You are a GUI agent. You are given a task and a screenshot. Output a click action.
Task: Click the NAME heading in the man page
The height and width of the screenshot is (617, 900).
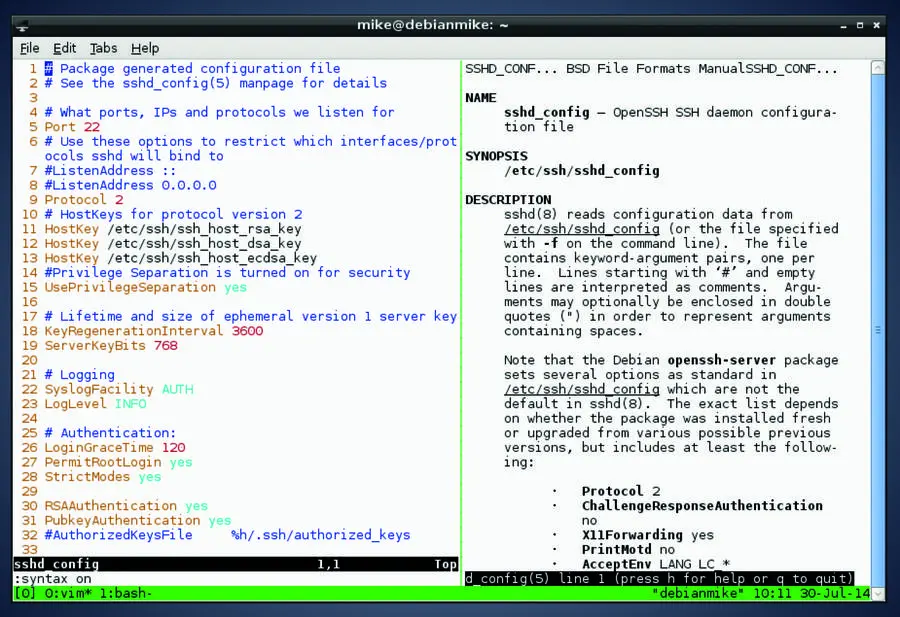(479, 97)
